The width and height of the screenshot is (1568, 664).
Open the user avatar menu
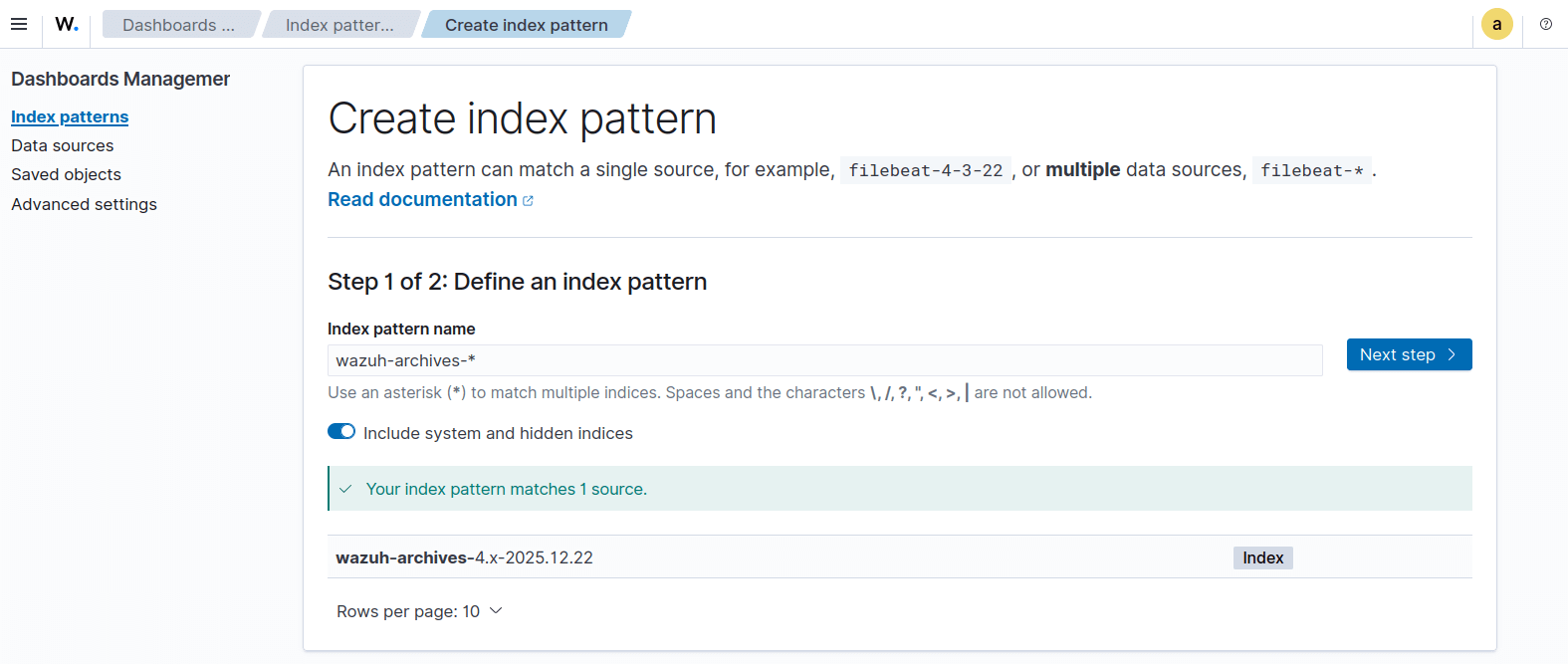point(1496,24)
